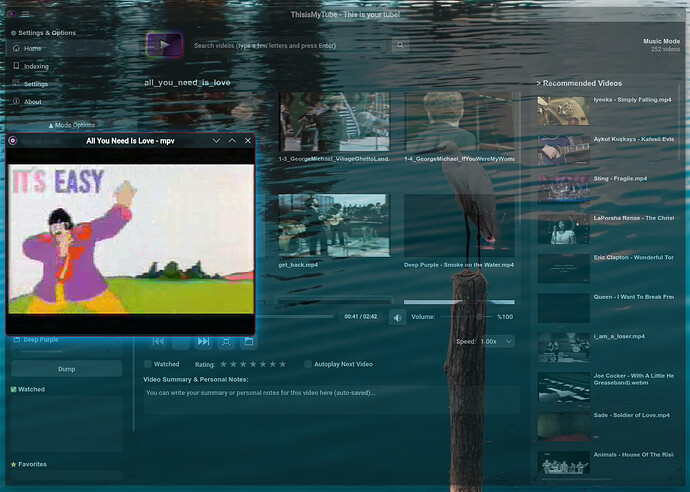Click the Settings & Options gear icon

[13, 33]
